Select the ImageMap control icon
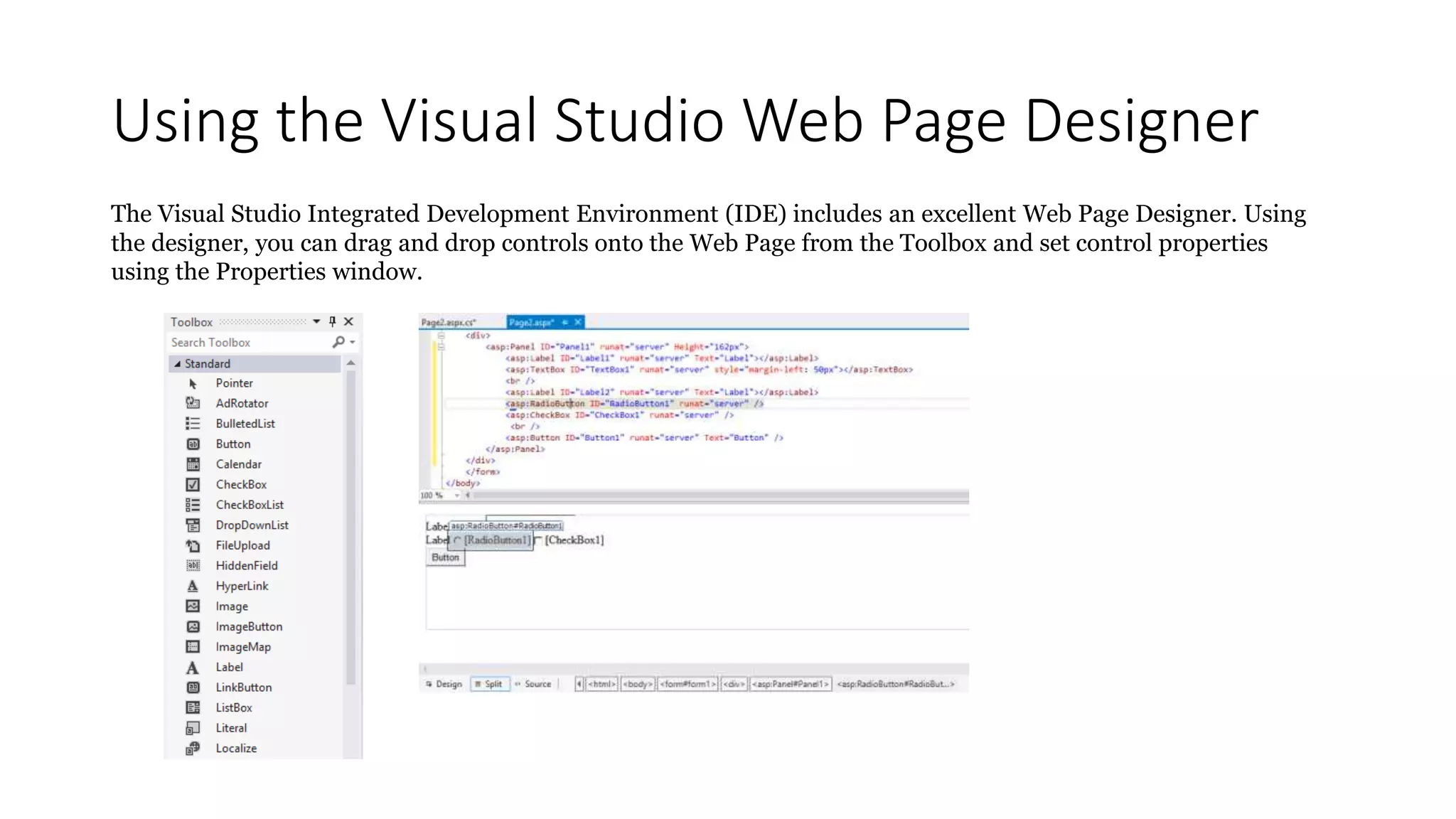This screenshot has height=819, width=1456. tap(193, 647)
